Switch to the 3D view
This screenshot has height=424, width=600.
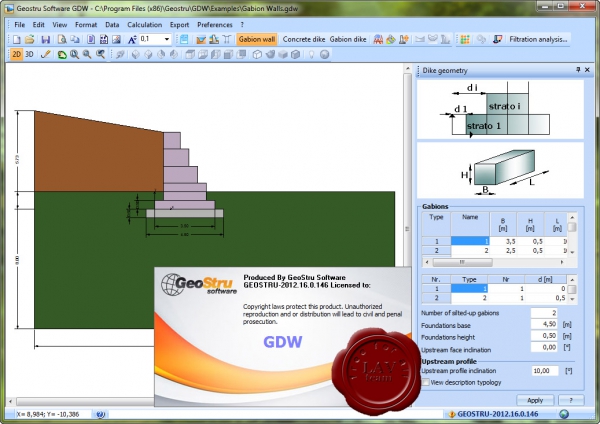click(29, 54)
